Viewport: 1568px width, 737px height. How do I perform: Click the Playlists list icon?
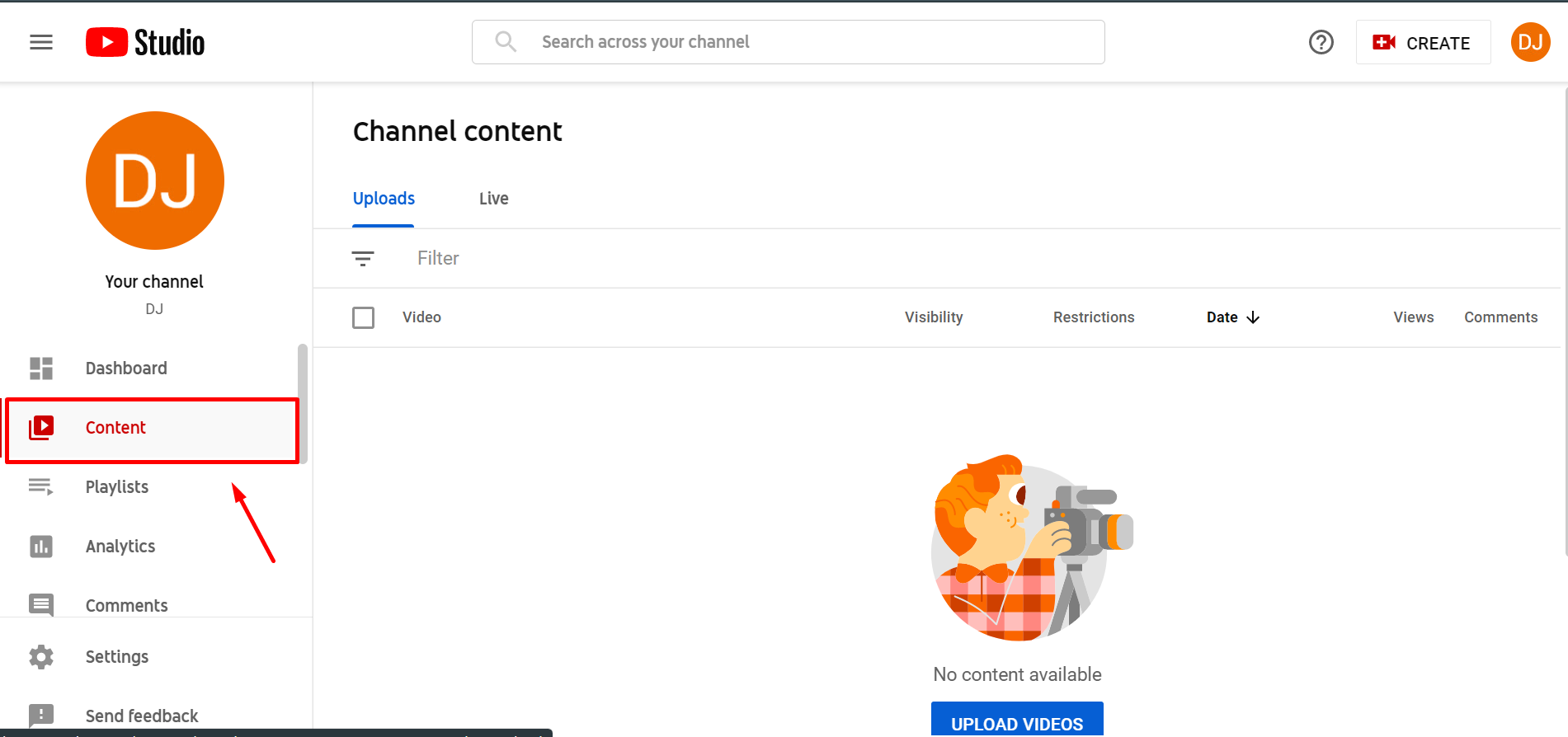click(x=41, y=487)
